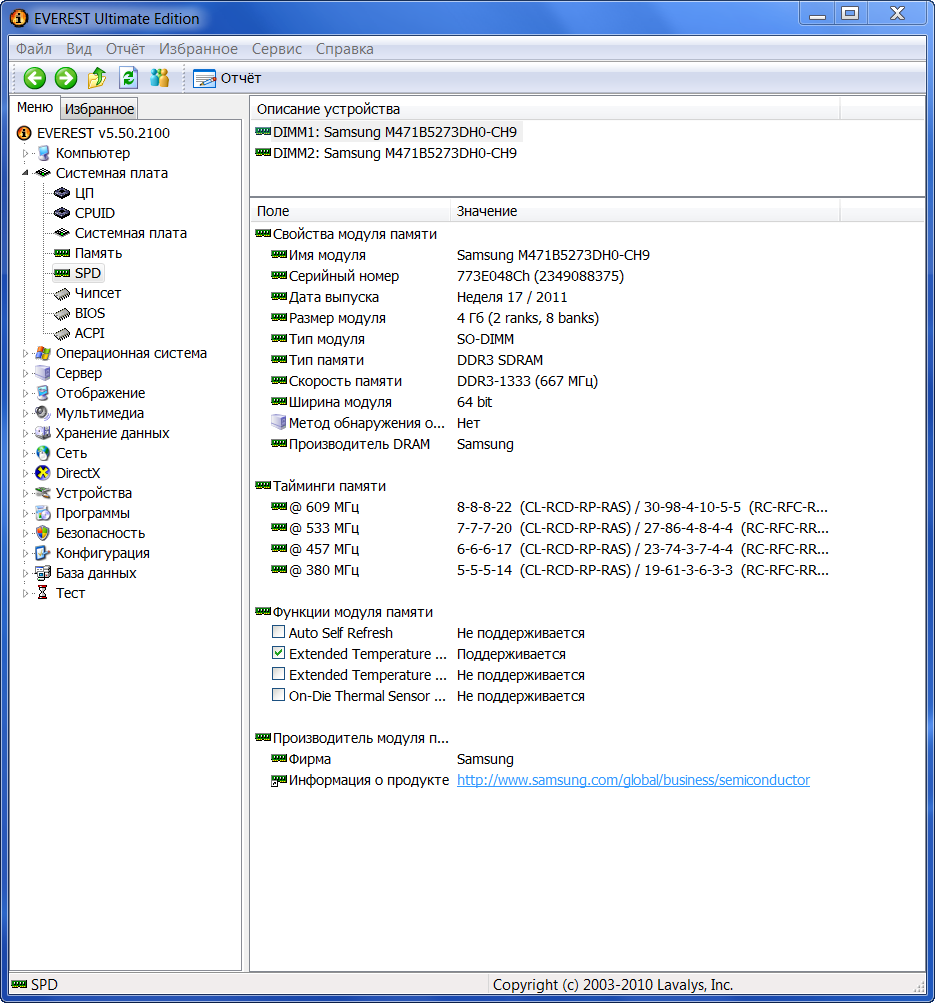
Task: Expand the Компьютер tree node arrow
Action: coord(26,154)
